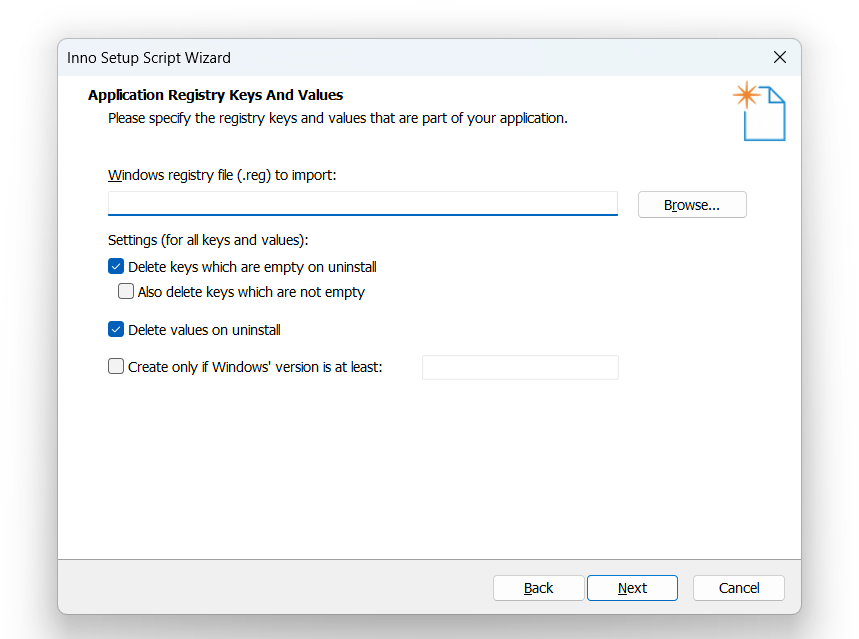Click the Browse... button

(692, 204)
